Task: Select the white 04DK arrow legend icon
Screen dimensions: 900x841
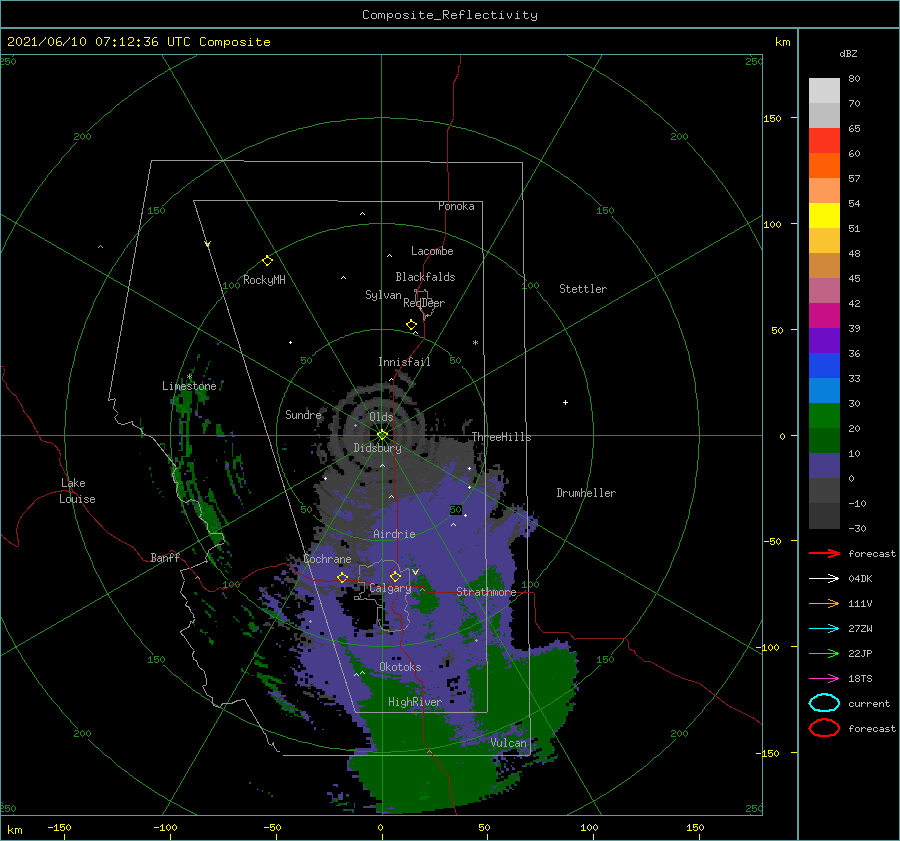Action: pyautogui.click(x=824, y=579)
